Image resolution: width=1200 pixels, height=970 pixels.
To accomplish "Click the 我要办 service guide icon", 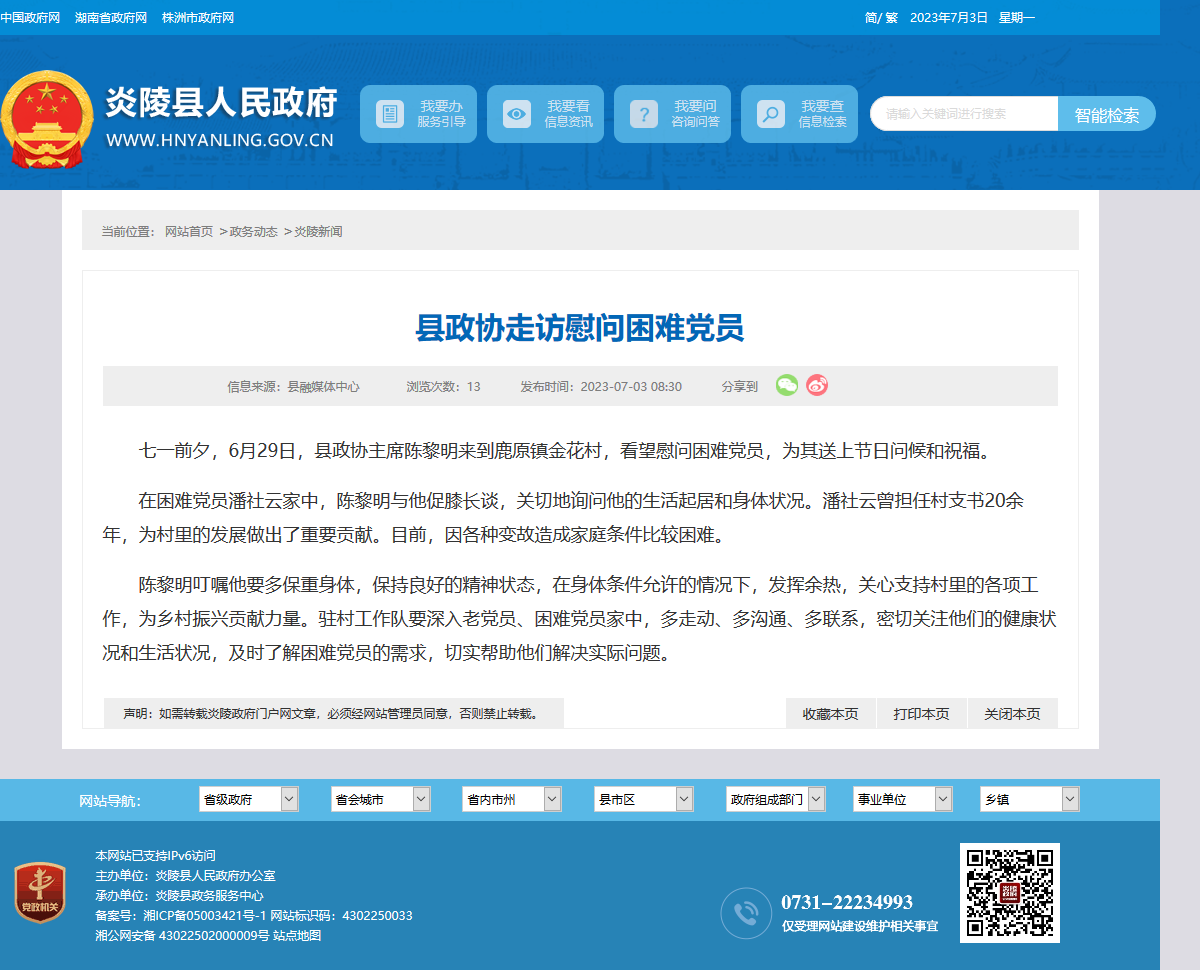I will 390,114.
